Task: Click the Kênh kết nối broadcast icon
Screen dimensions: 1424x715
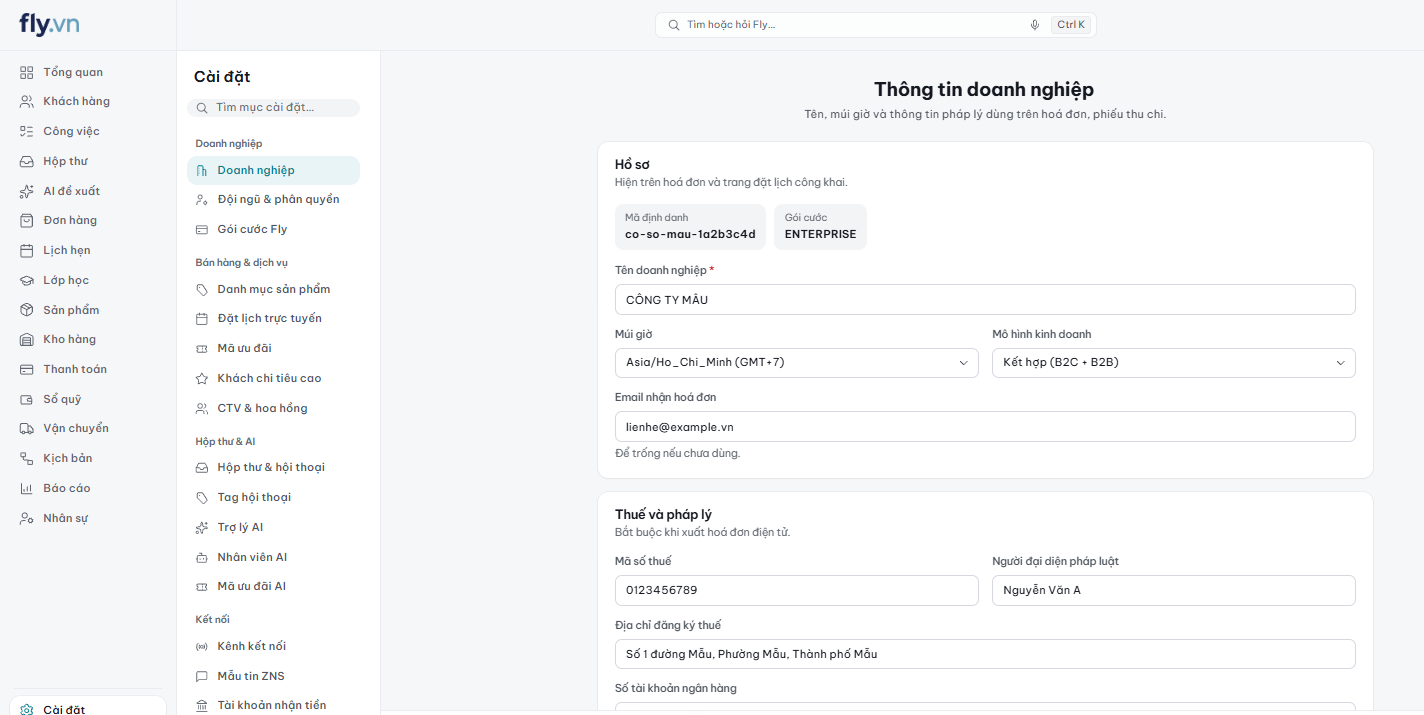Action: [x=202, y=646]
